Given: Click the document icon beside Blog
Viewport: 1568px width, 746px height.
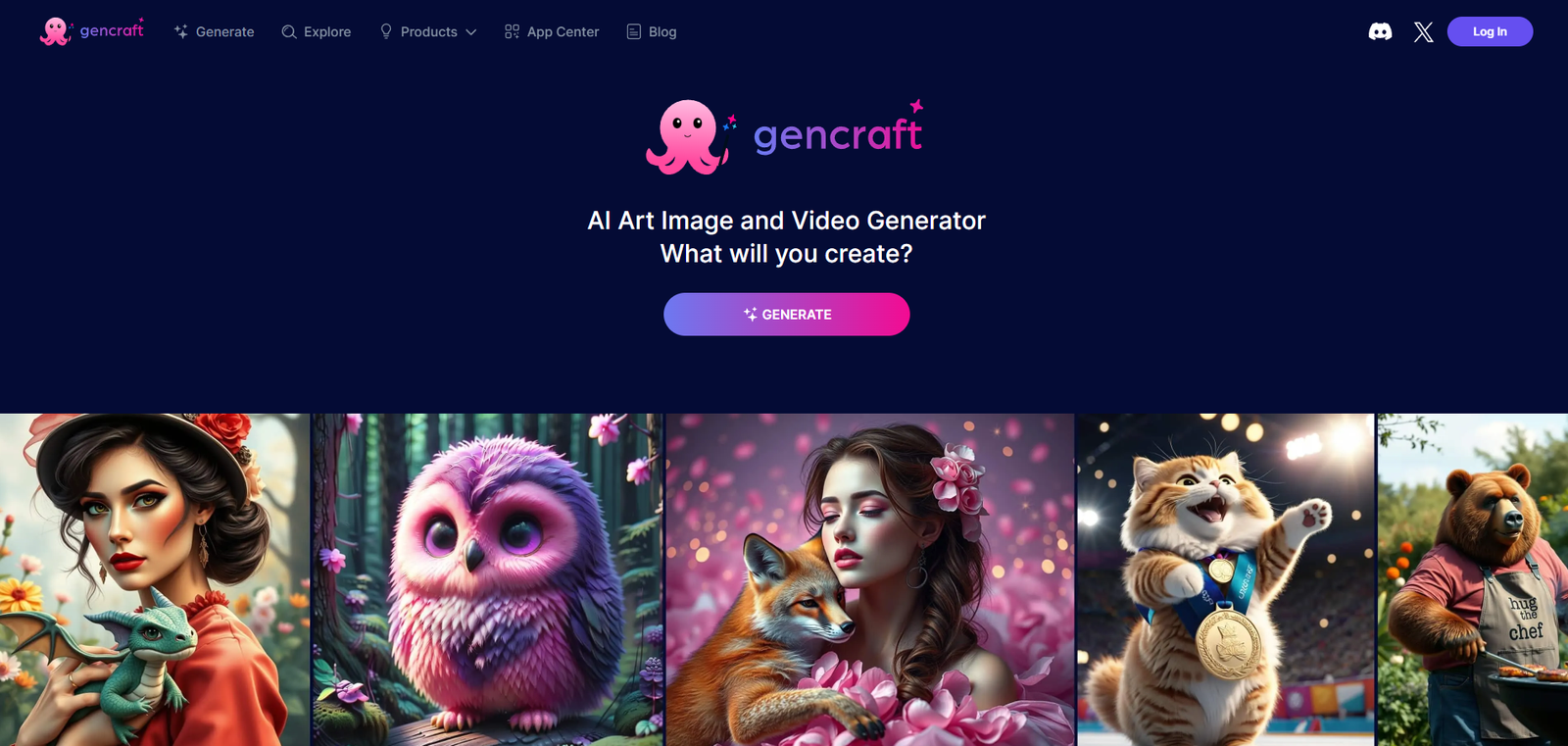Looking at the screenshot, I should click(x=634, y=31).
